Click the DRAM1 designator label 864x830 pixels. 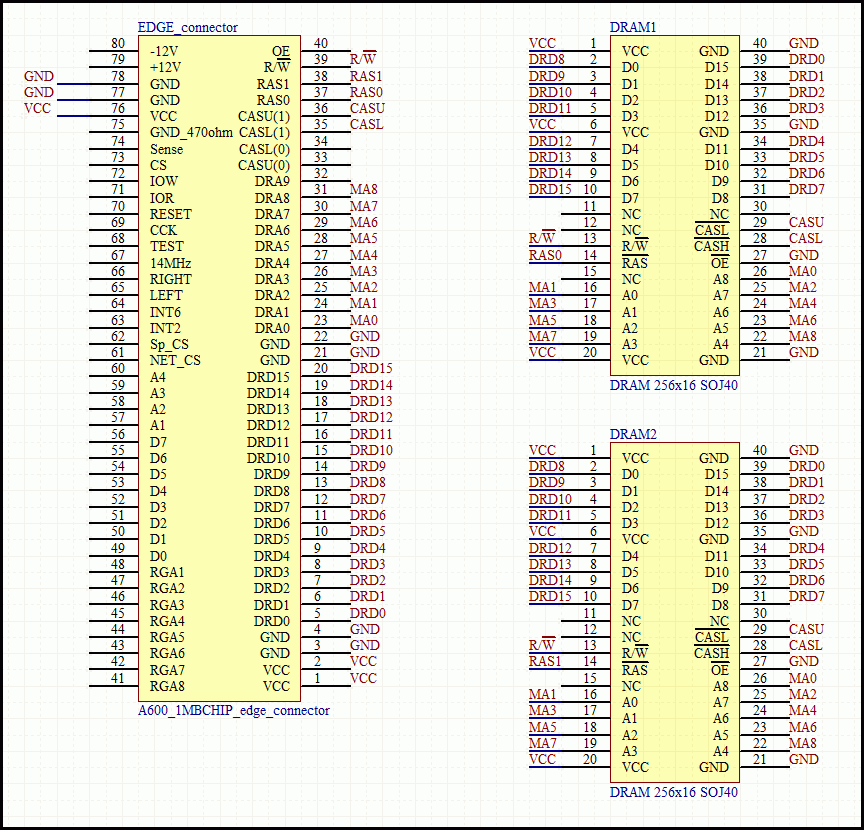(x=633, y=28)
